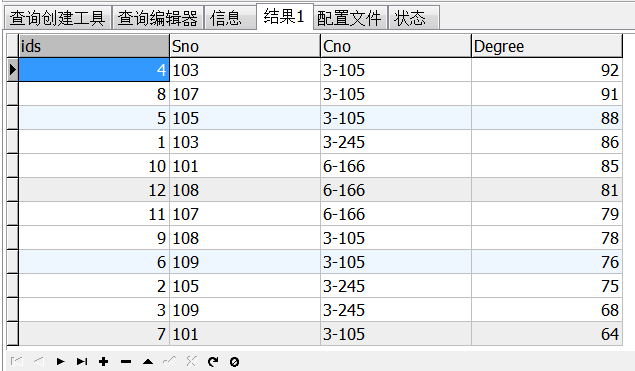
Task: Select Cno 3-105 in the Degree 78 row
Action: tap(396, 238)
